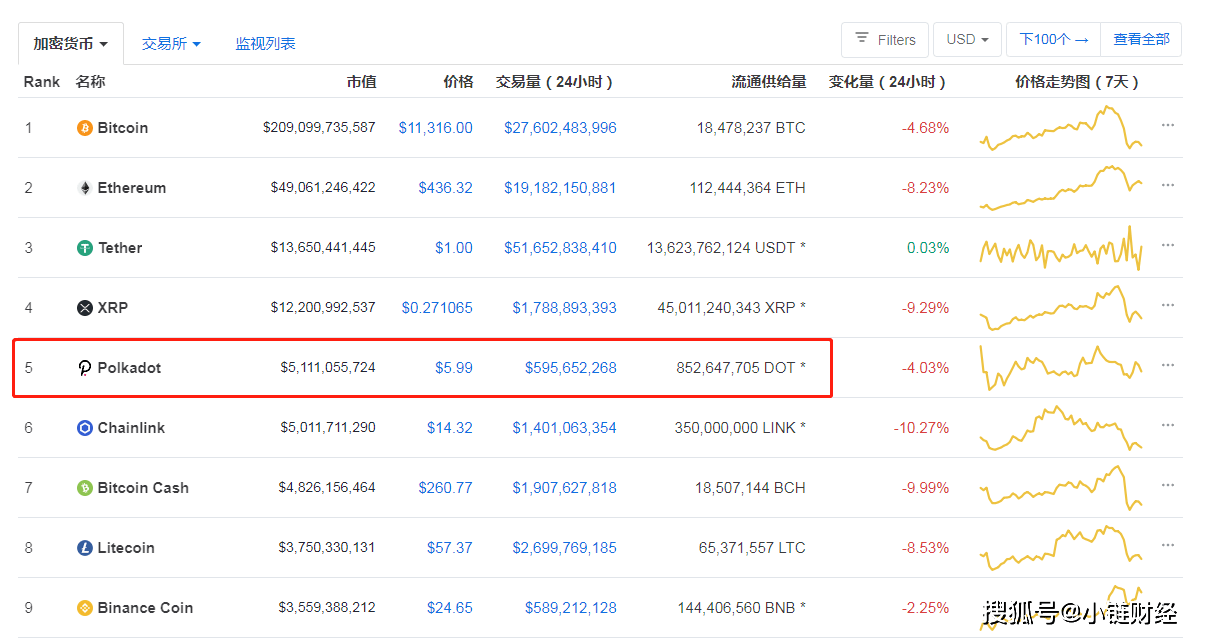Select Chainlink change value -10.27%

click(x=921, y=428)
